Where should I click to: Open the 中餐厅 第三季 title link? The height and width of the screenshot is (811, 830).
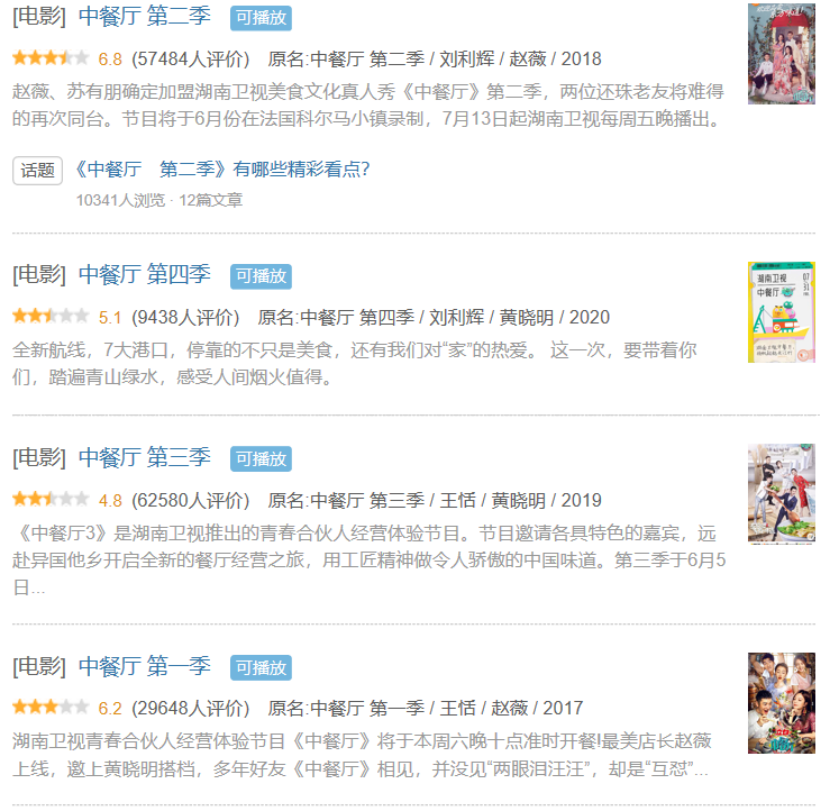pos(145,458)
